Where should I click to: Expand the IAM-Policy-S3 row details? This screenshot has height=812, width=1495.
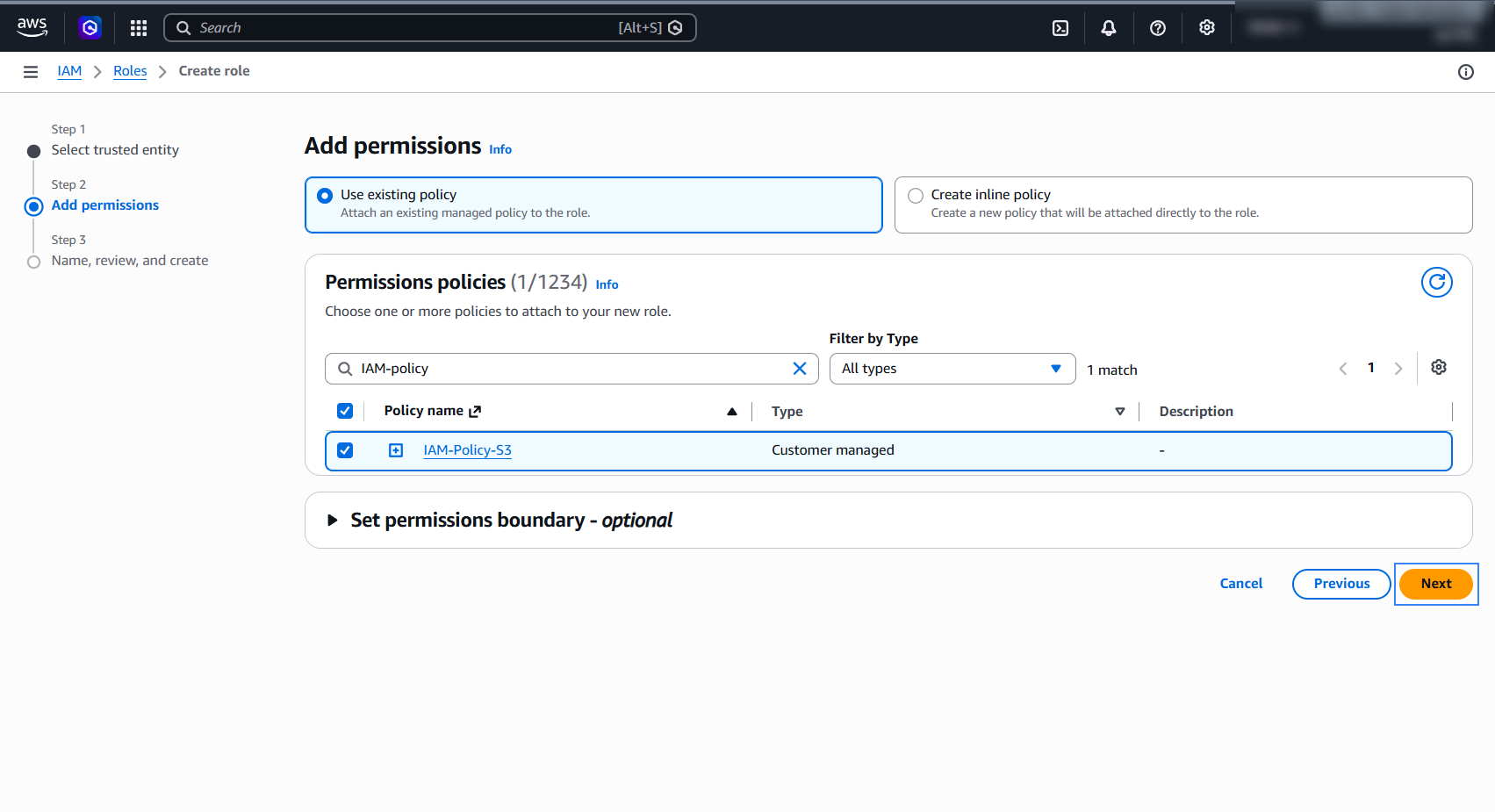coord(396,450)
